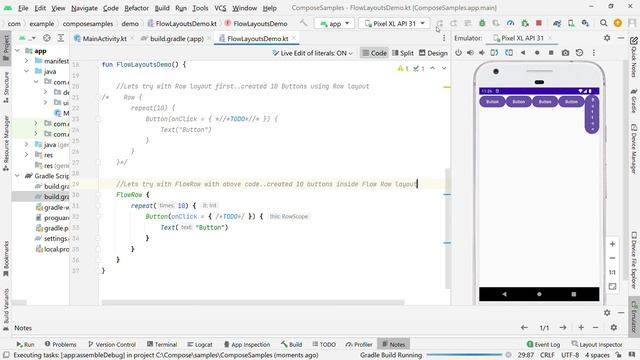Go to previous highlighted error arrow
The width and height of the screenshot is (640, 360).
[x=433, y=68]
